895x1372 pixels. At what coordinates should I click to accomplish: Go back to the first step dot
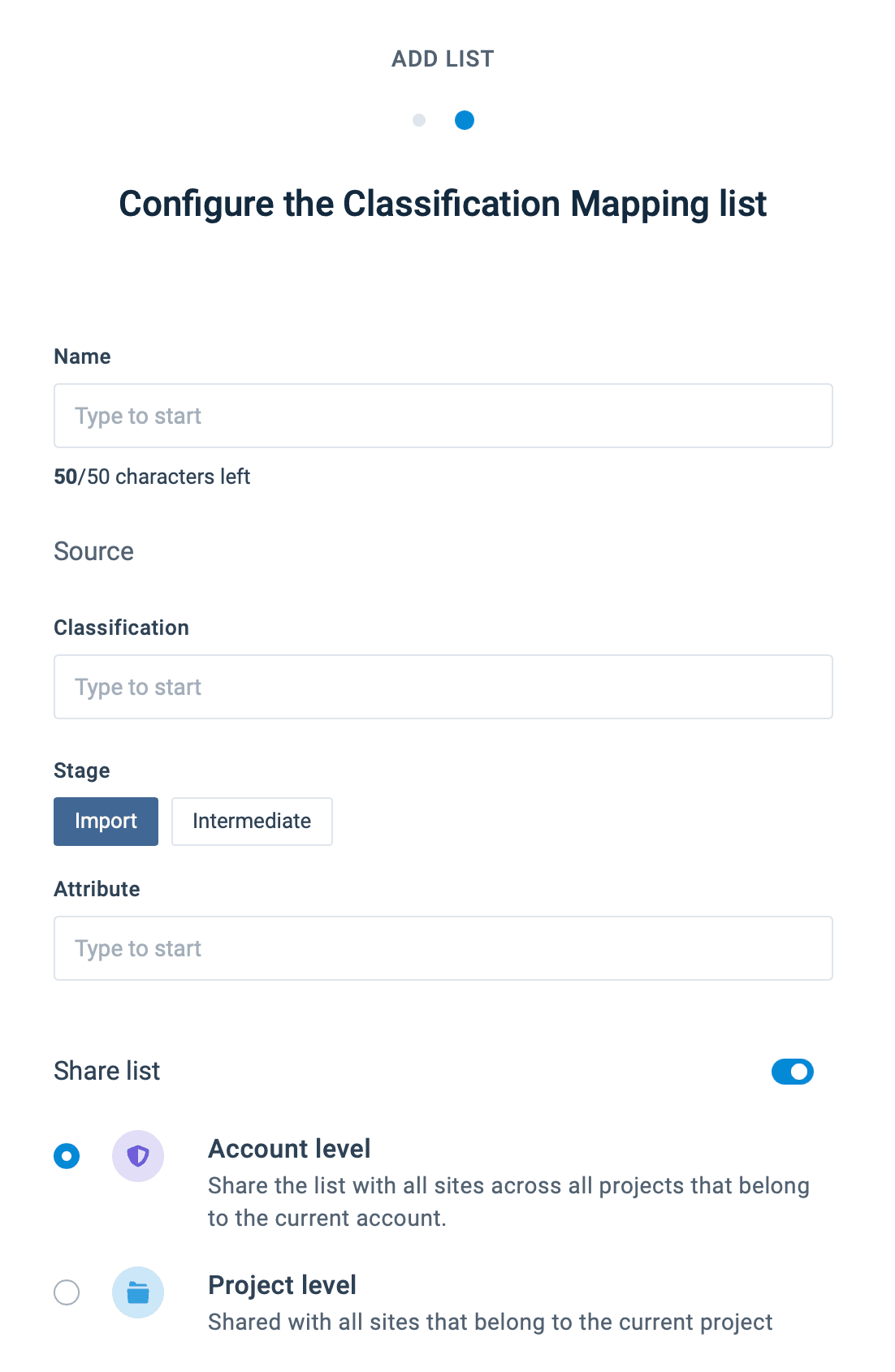(419, 120)
